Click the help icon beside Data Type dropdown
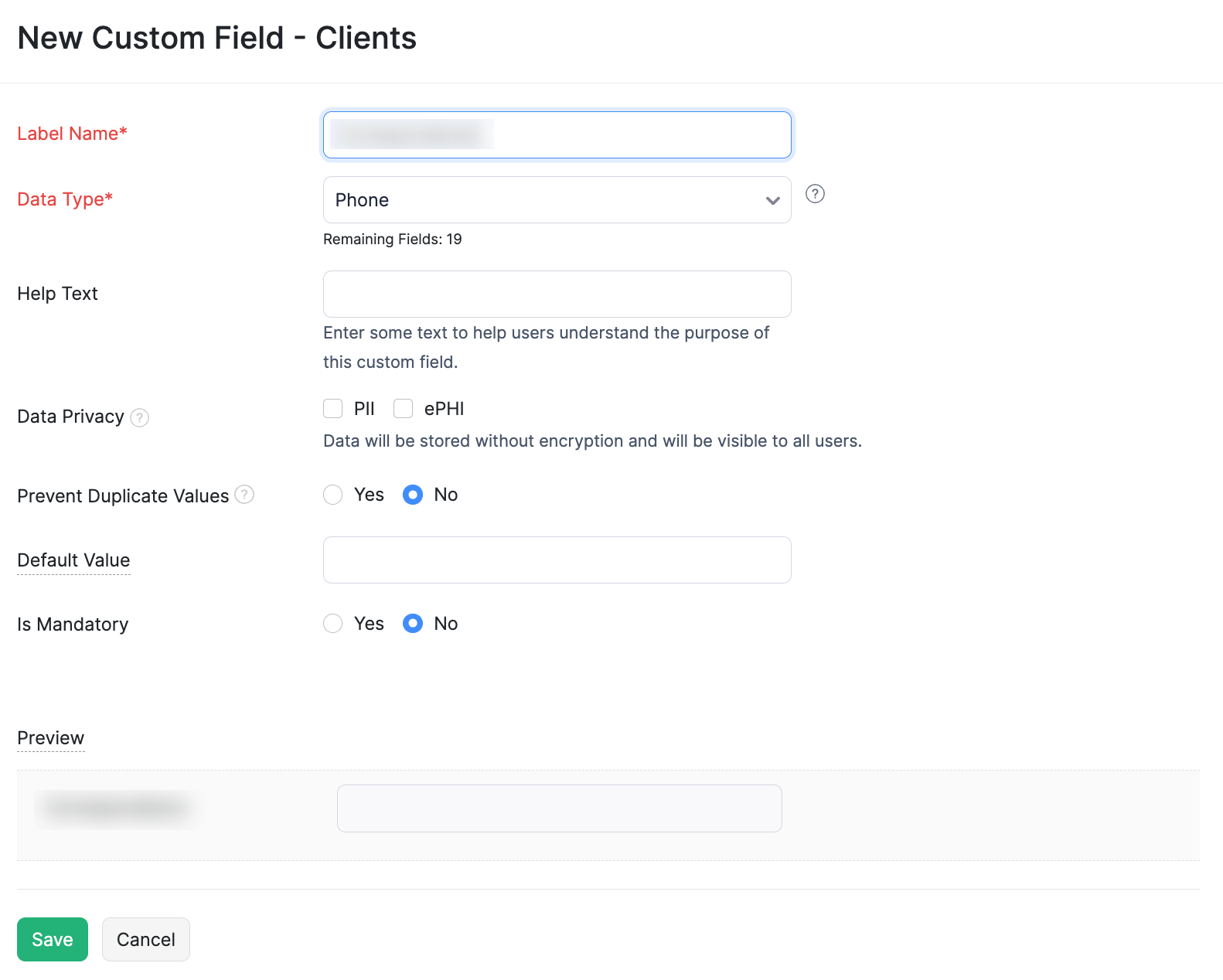This screenshot has height=980, width=1223. (x=815, y=194)
